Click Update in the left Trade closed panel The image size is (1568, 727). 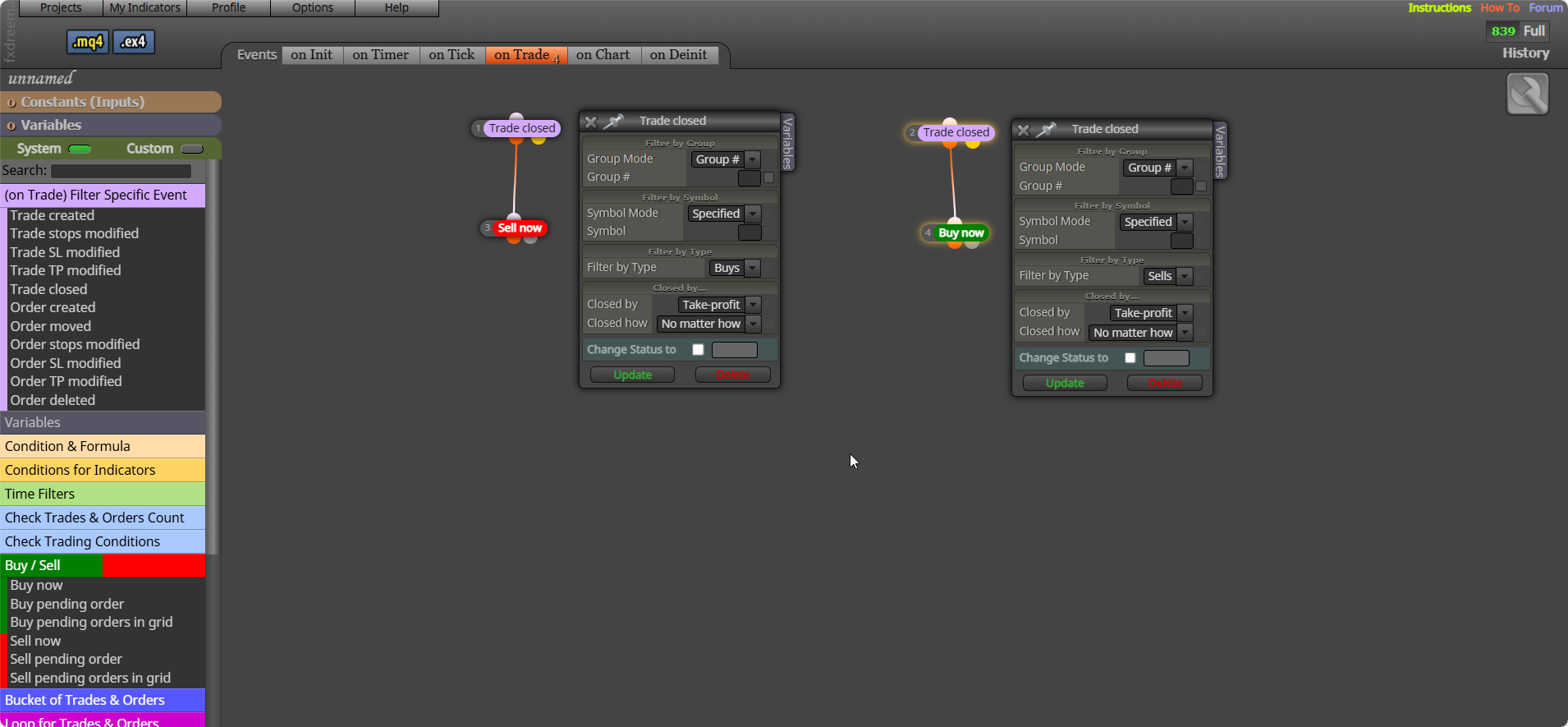tap(632, 375)
